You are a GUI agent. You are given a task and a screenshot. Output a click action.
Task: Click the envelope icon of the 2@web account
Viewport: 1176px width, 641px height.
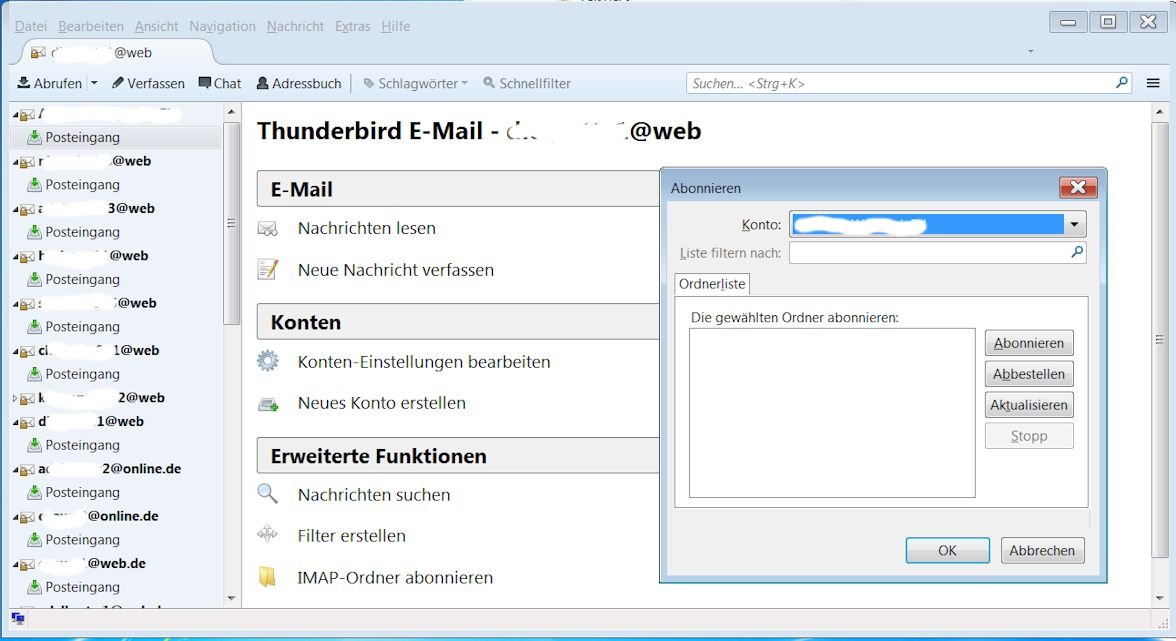[x=28, y=399]
